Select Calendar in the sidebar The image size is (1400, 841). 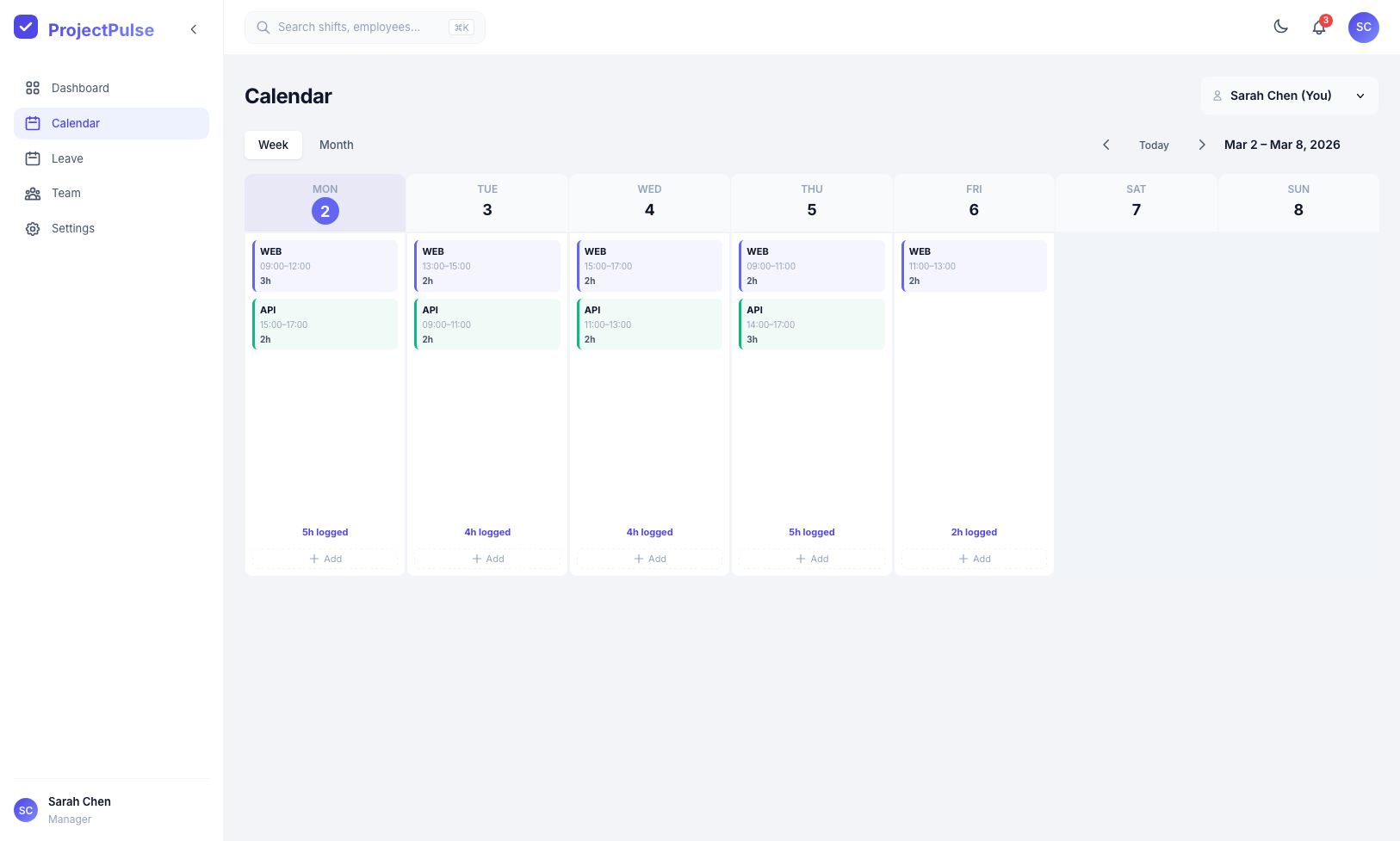76,123
